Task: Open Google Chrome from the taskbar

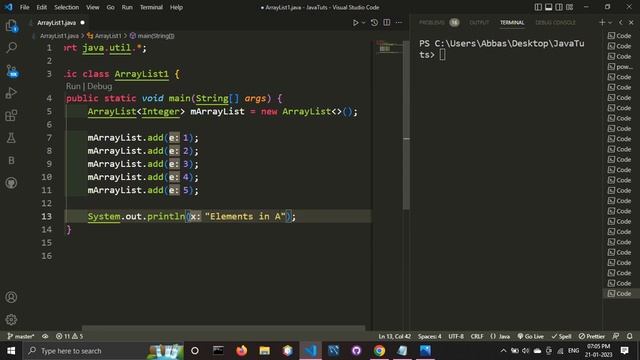Action: (x=379, y=351)
